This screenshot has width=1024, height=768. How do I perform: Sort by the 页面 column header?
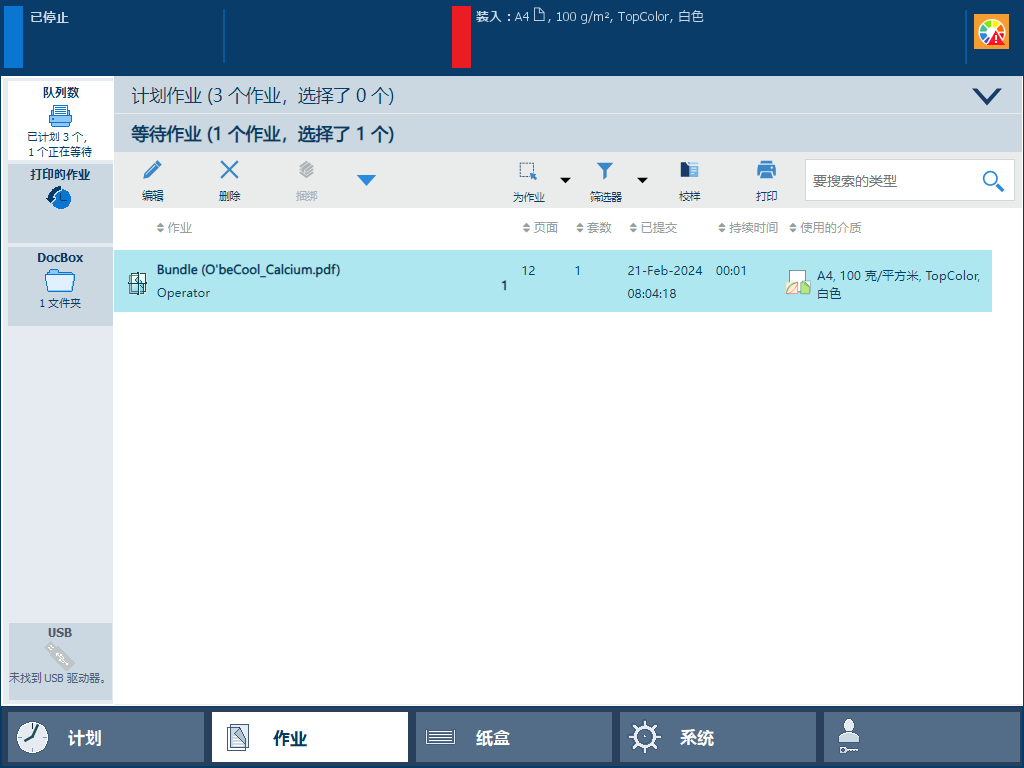tap(540, 227)
